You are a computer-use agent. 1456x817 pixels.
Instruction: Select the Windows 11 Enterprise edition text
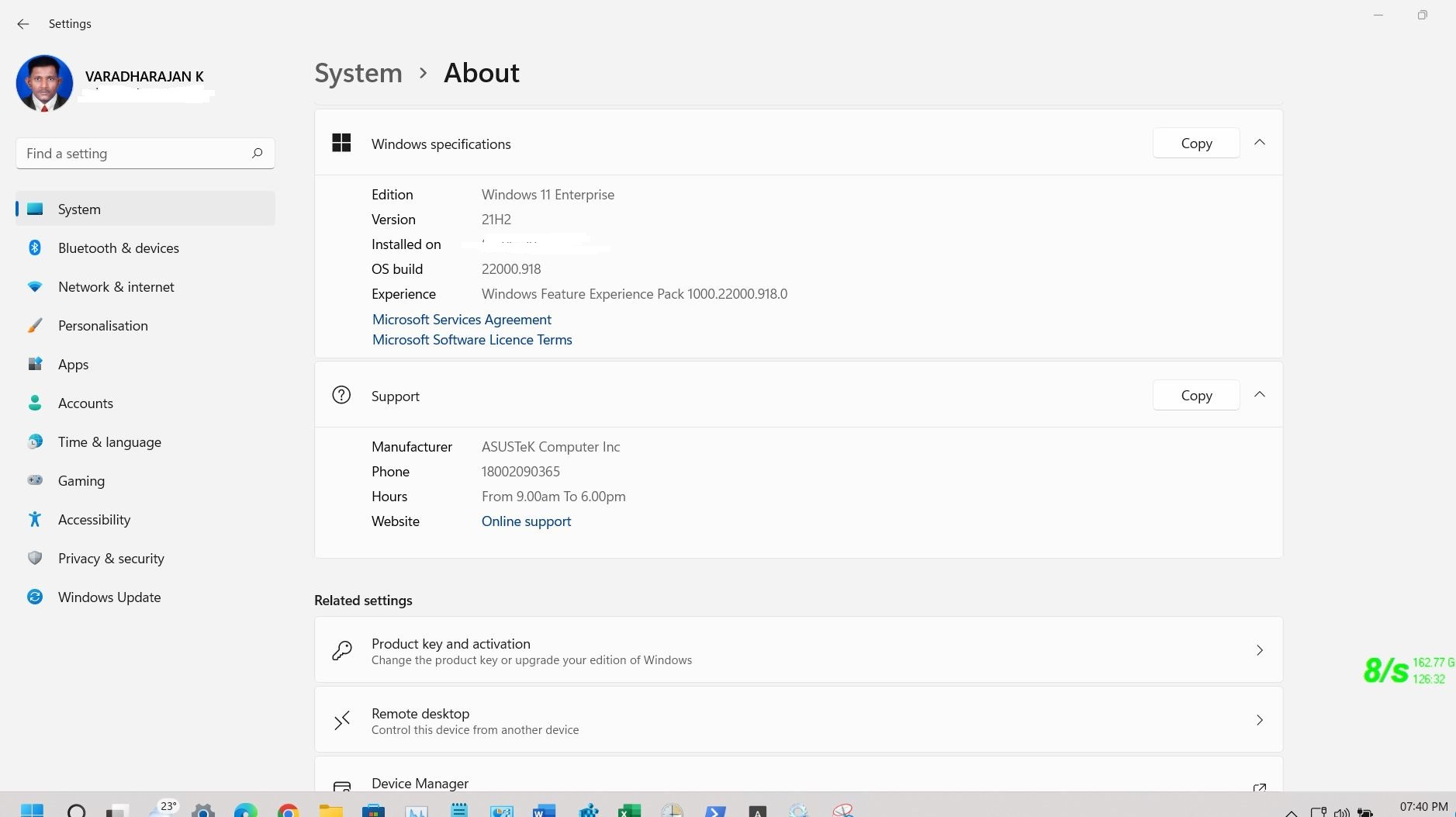(548, 195)
